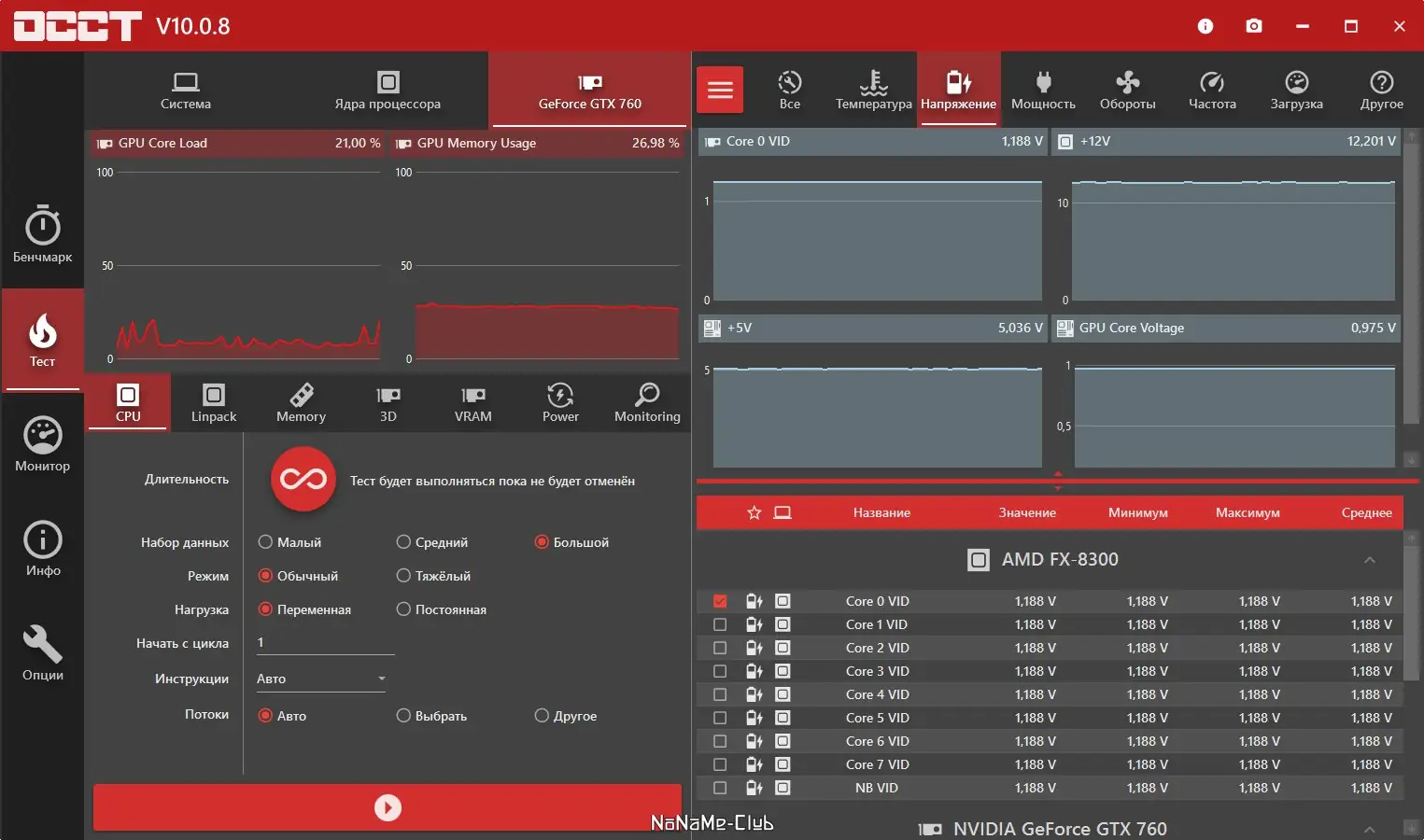Filter sensors by Температура

(x=874, y=90)
